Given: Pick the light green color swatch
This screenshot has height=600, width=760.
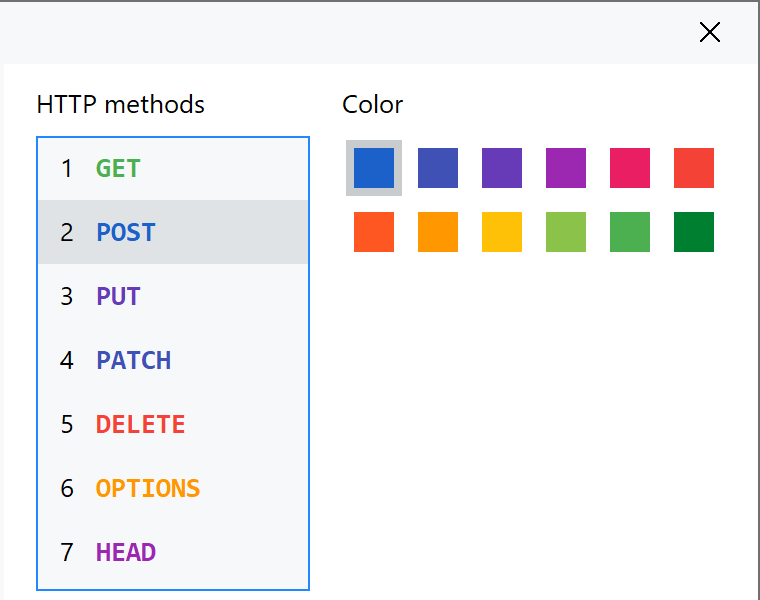Looking at the screenshot, I should pos(566,232).
